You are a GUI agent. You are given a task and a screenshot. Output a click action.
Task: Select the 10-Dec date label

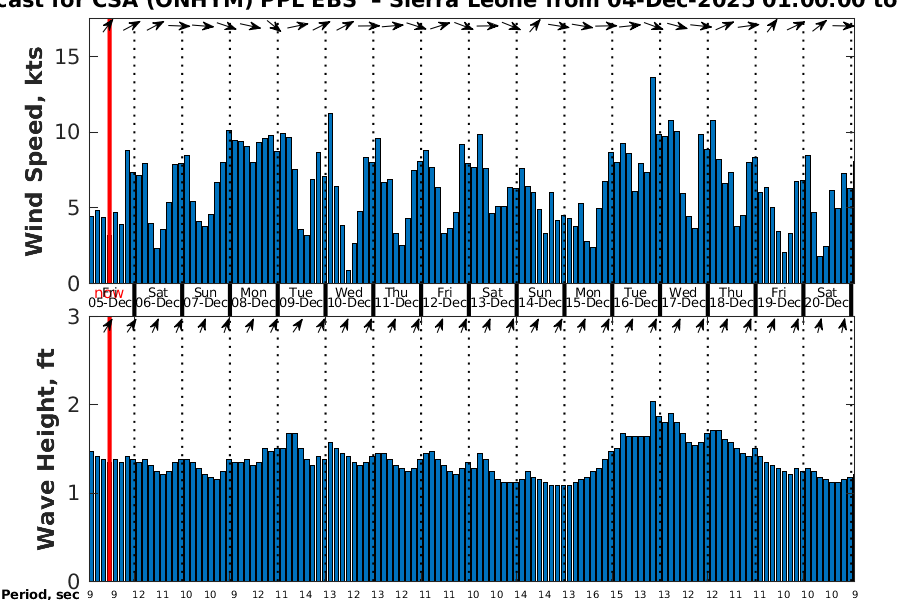350,302
